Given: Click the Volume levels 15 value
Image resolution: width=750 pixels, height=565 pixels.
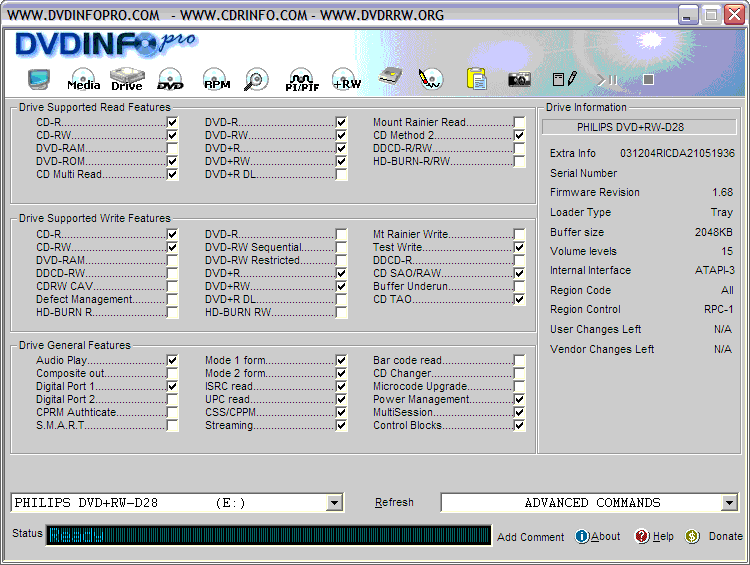Looking at the screenshot, I should pos(727,251).
